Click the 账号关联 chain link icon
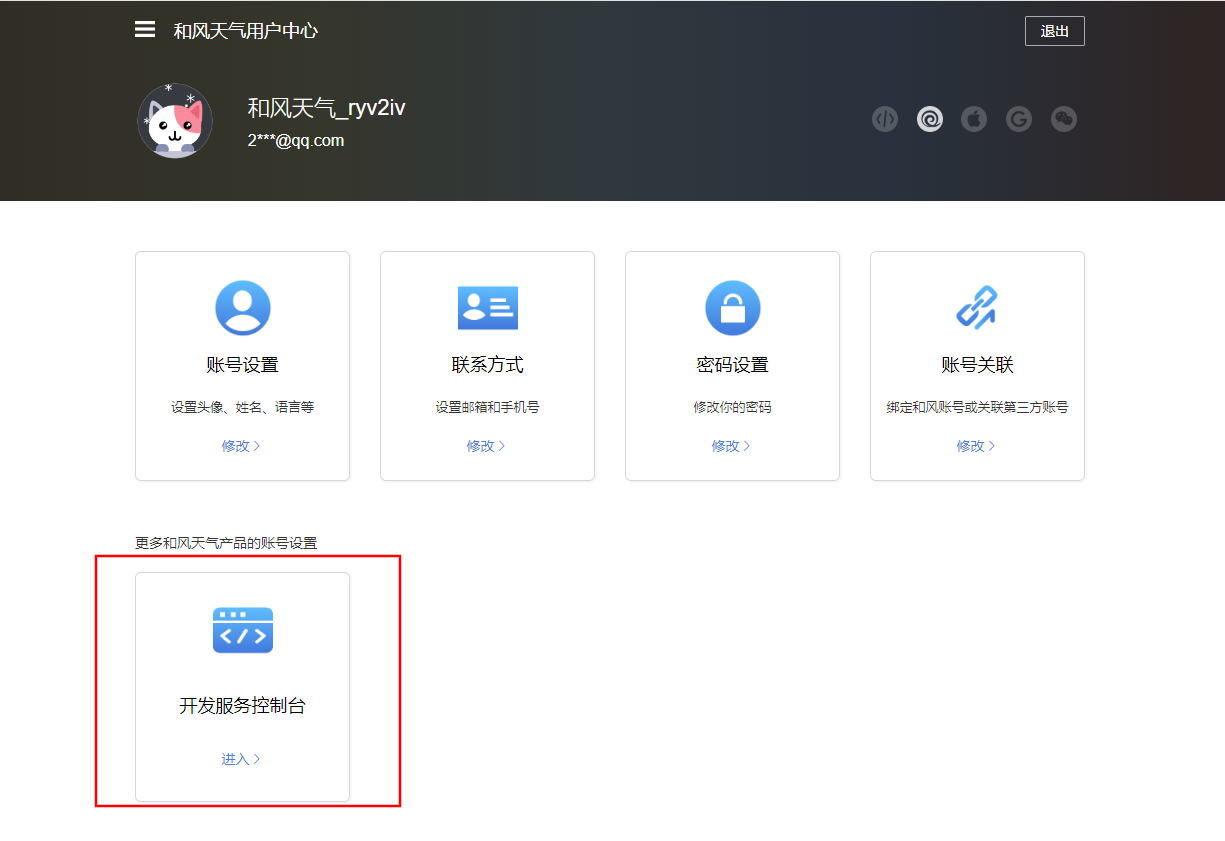Screen dimensions: 1225x841 click(977, 308)
